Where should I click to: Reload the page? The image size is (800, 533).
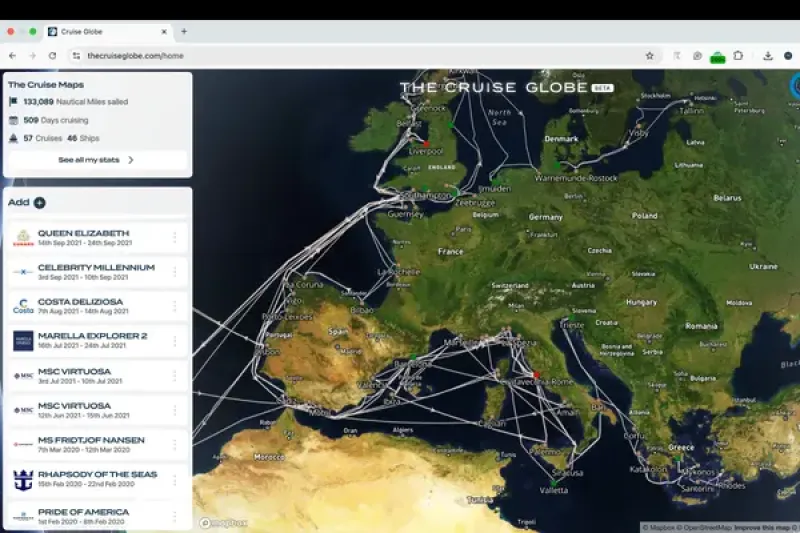pyautogui.click(x=53, y=56)
